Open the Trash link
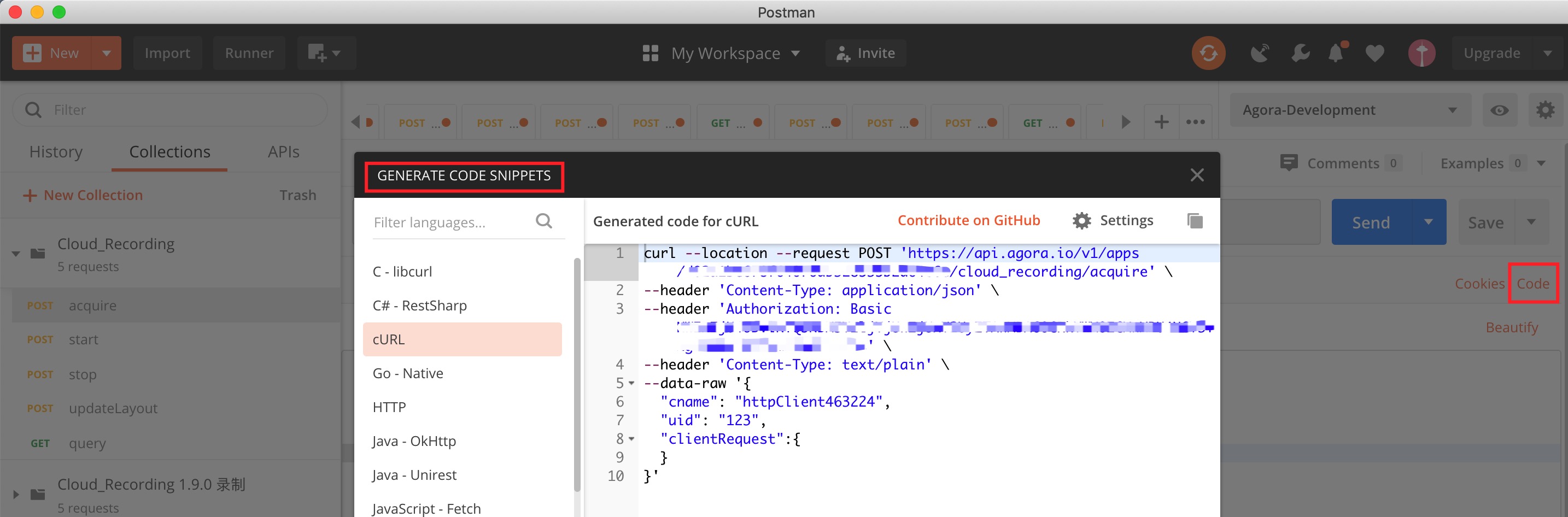Screen dimensions: 1568x517 [297, 195]
